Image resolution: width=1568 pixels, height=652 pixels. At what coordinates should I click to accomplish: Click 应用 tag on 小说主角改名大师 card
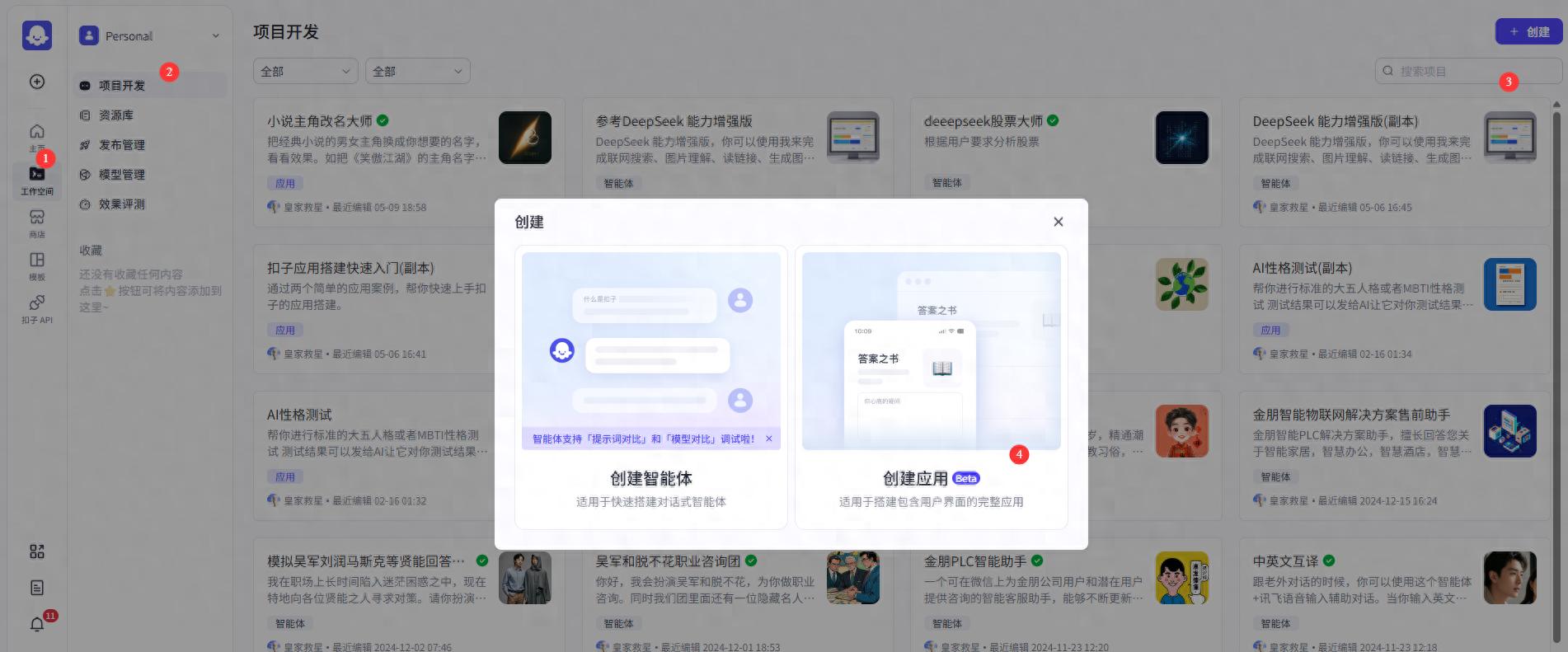click(x=285, y=183)
